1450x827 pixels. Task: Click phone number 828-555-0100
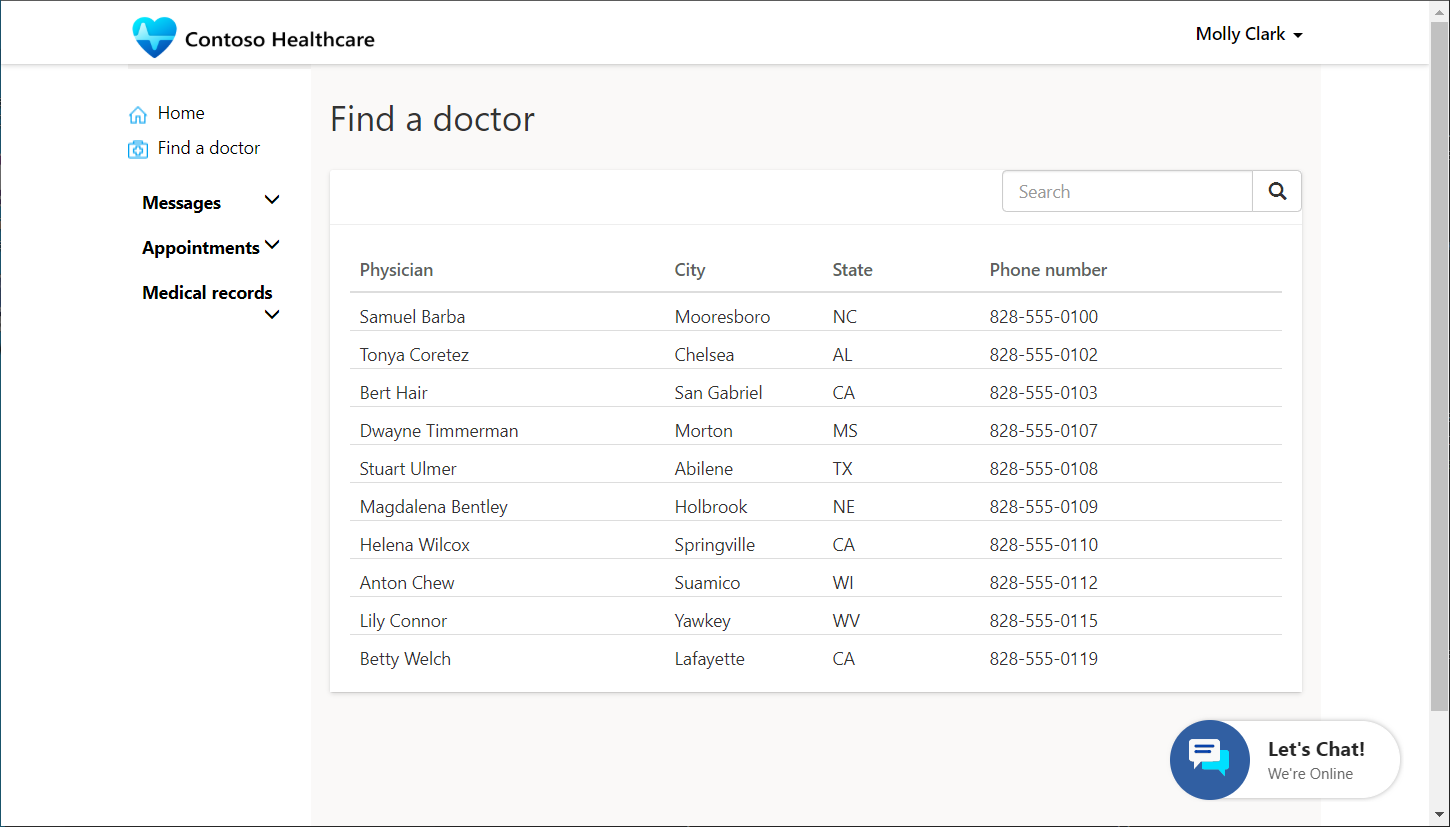[x=1044, y=317]
